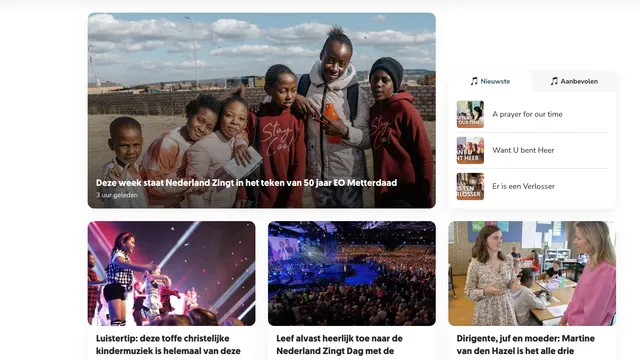The image size is (640, 360).
Task: Open the kids dancing on stage image
Action: 171,273
